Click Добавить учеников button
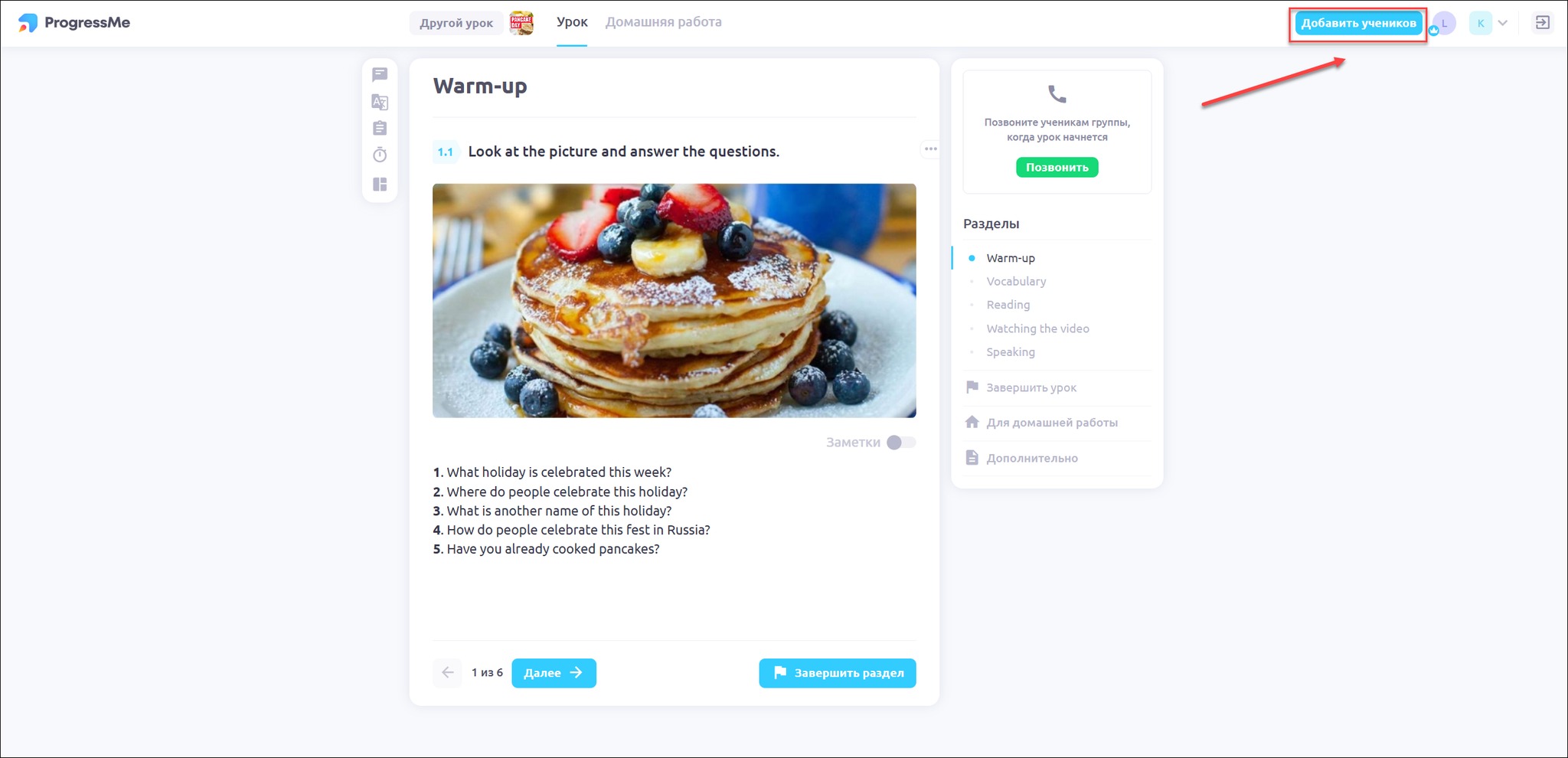 1358,23
